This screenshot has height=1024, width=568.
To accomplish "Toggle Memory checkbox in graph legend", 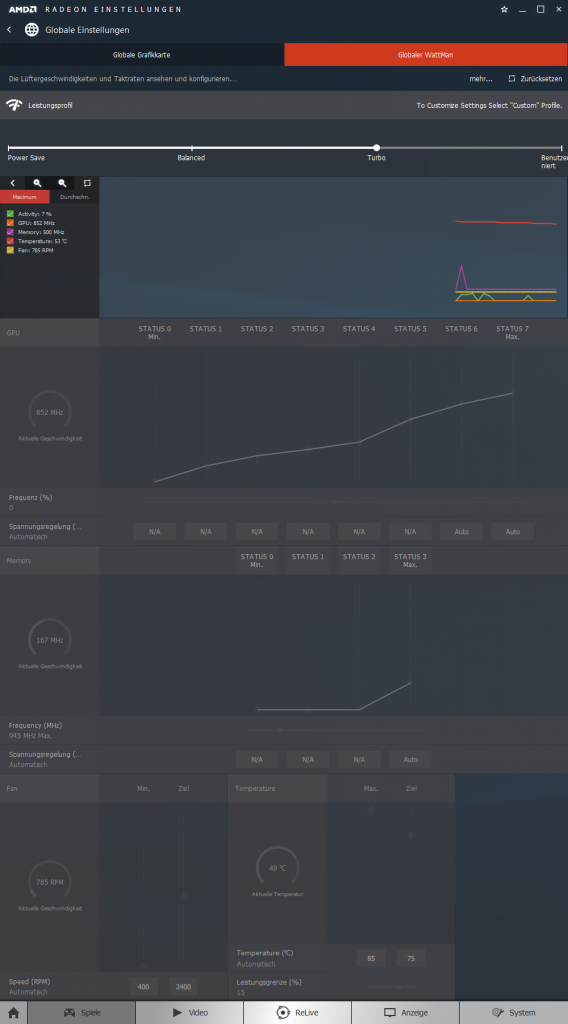I will coord(10,232).
